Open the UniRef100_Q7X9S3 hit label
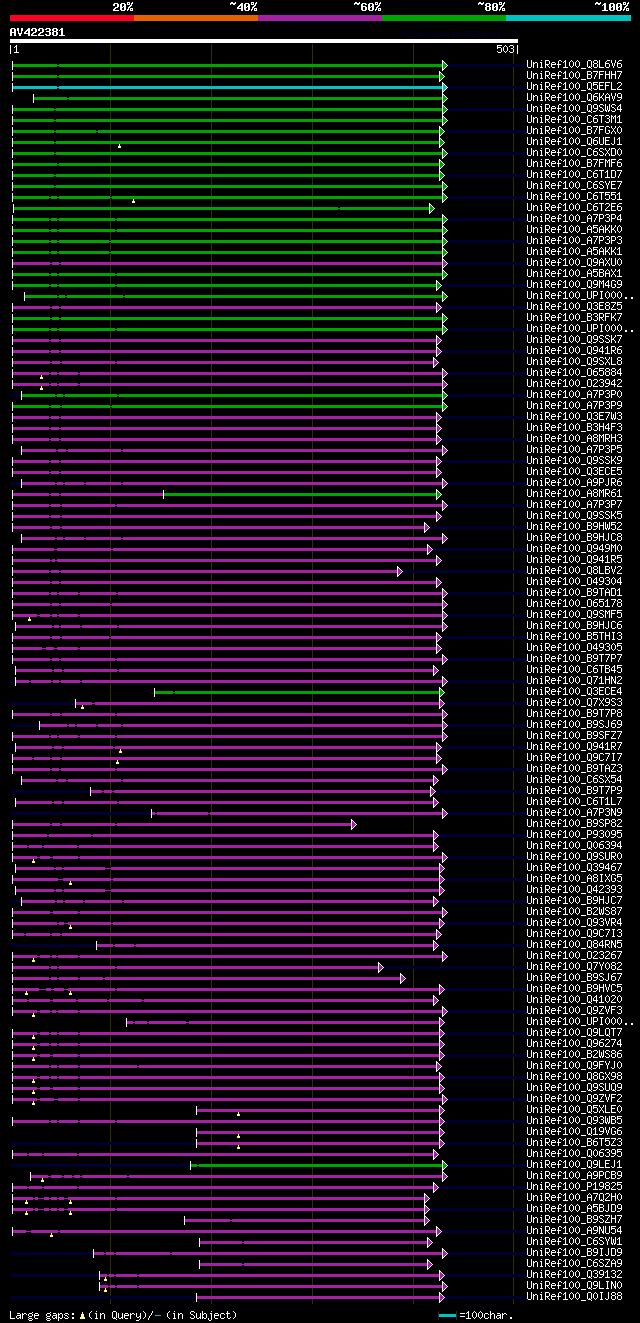 pos(574,703)
